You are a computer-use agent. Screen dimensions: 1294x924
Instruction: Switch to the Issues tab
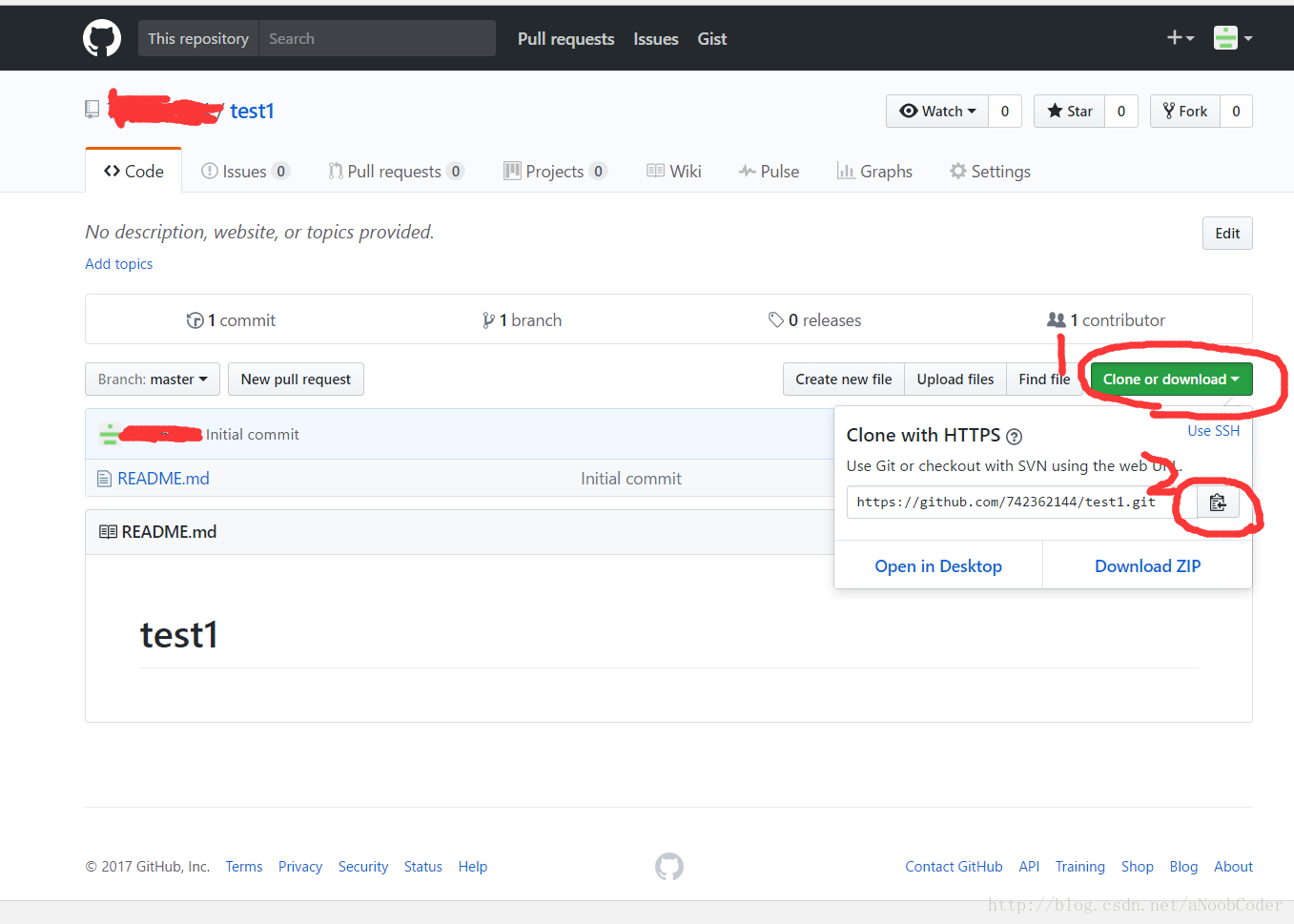click(x=244, y=171)
